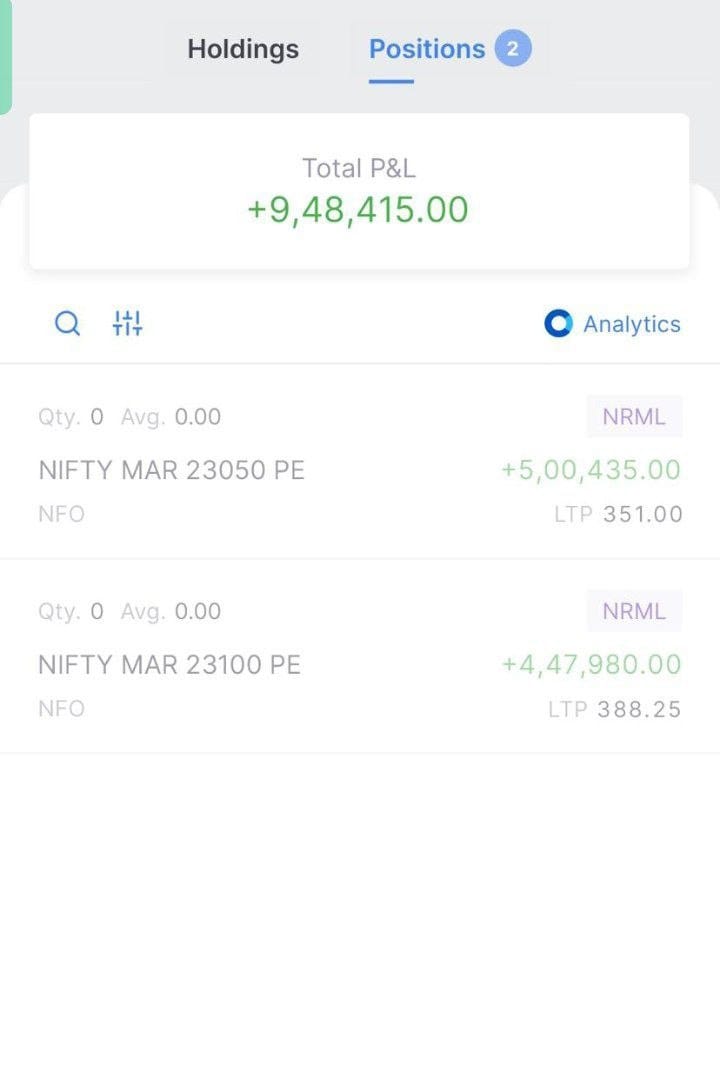Click the Analytics donut icon
The image size is (720, 1070).
558,324
